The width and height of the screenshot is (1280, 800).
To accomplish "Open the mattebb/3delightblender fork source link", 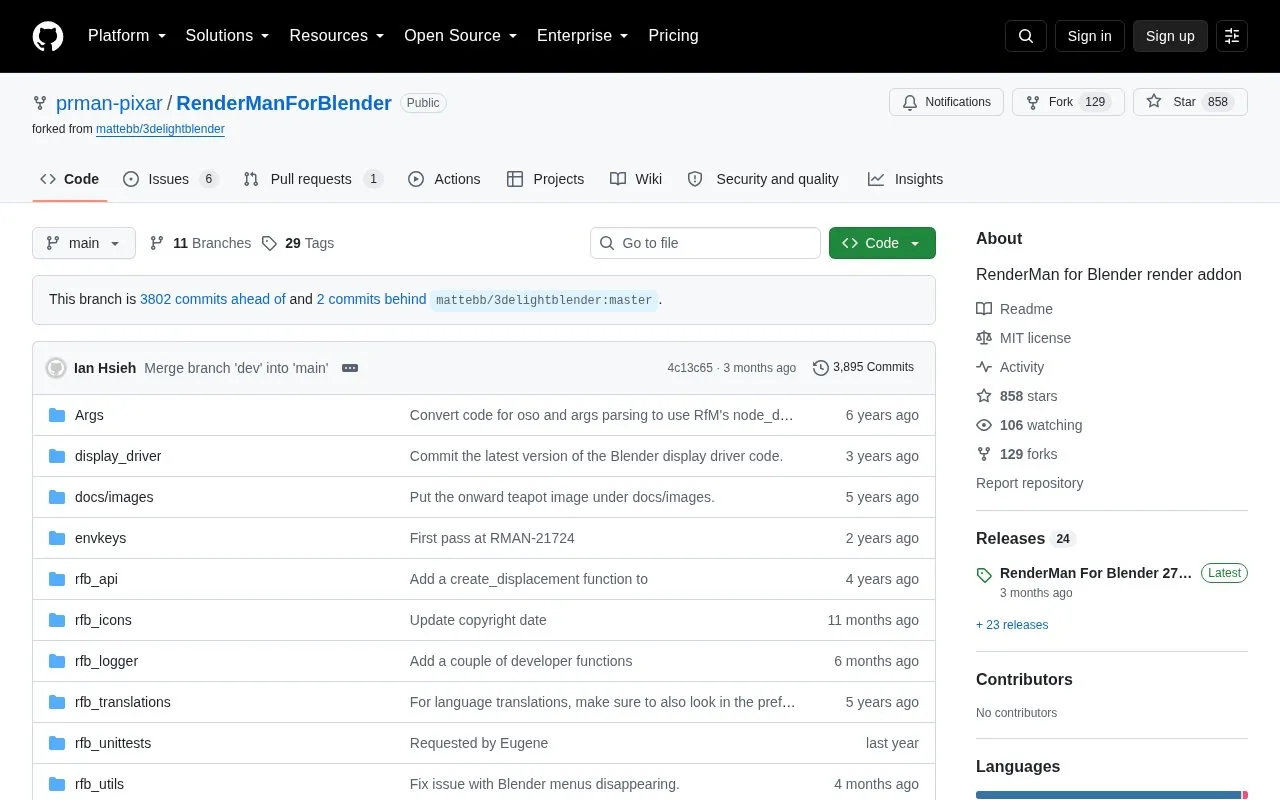I will coord(160,129).
